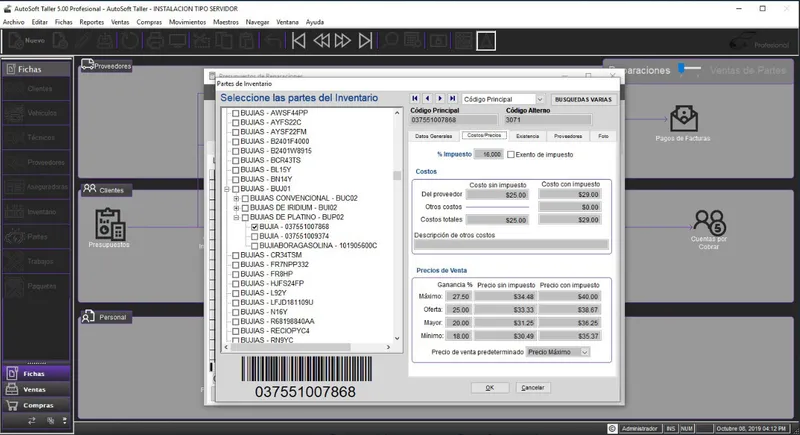Click BUSQUEDAS VARIAS button
Screen dimensions: 800x435
tap(583, 99)
